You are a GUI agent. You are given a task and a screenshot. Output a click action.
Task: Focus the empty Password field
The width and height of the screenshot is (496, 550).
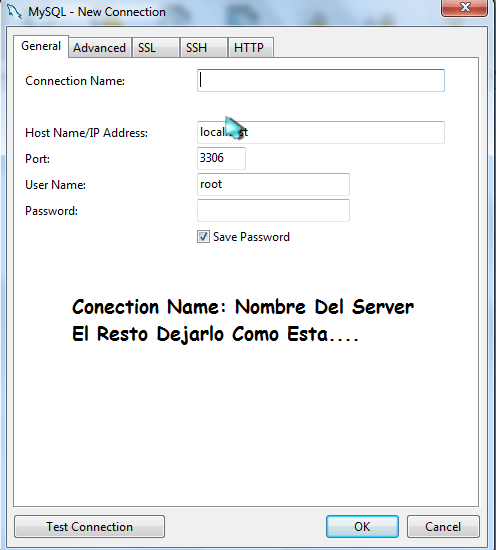(273, 210)
